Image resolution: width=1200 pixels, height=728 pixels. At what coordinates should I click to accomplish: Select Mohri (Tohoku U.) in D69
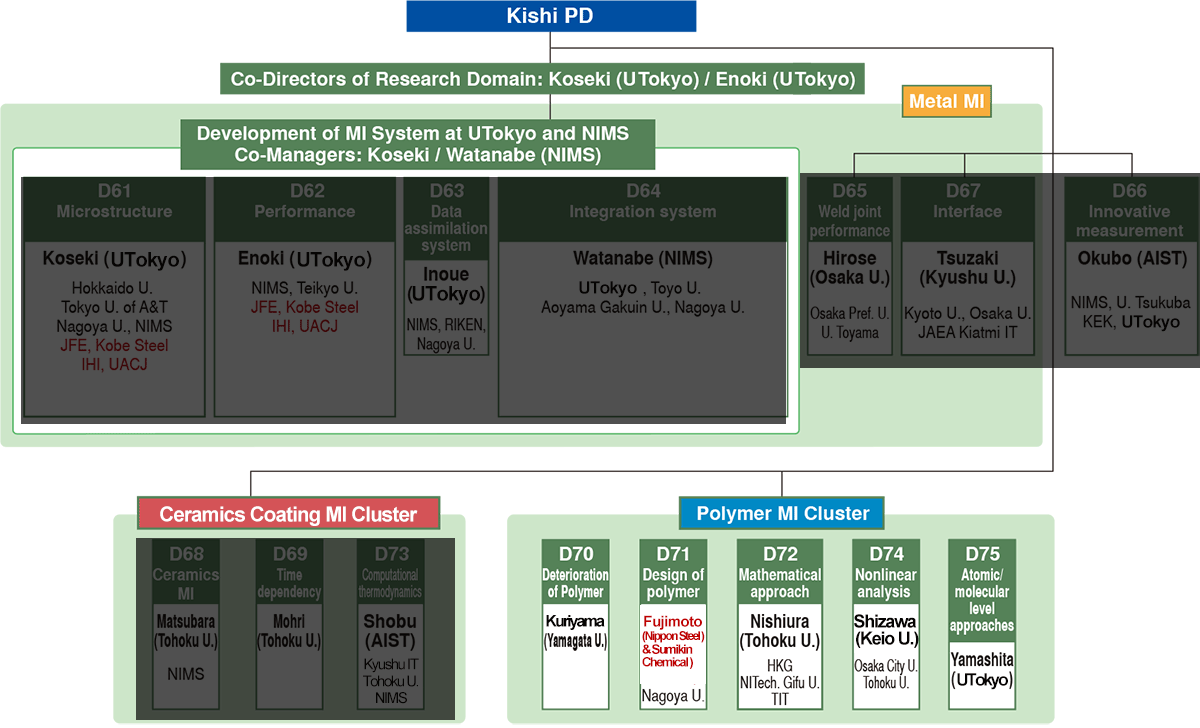click(288, 631)
